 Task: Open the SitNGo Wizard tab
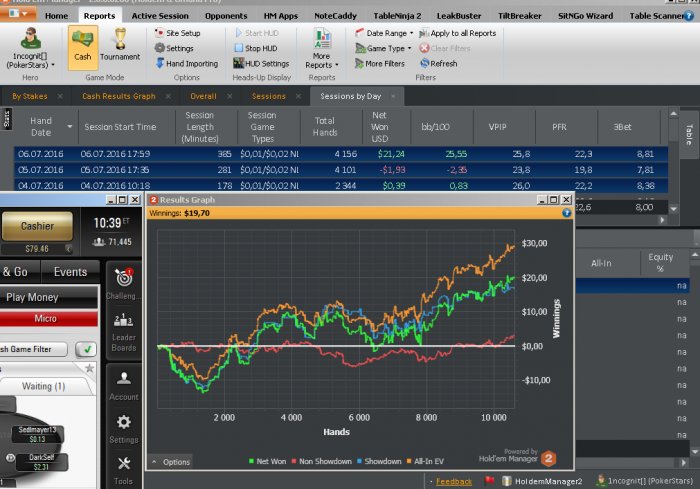[585, 16]
